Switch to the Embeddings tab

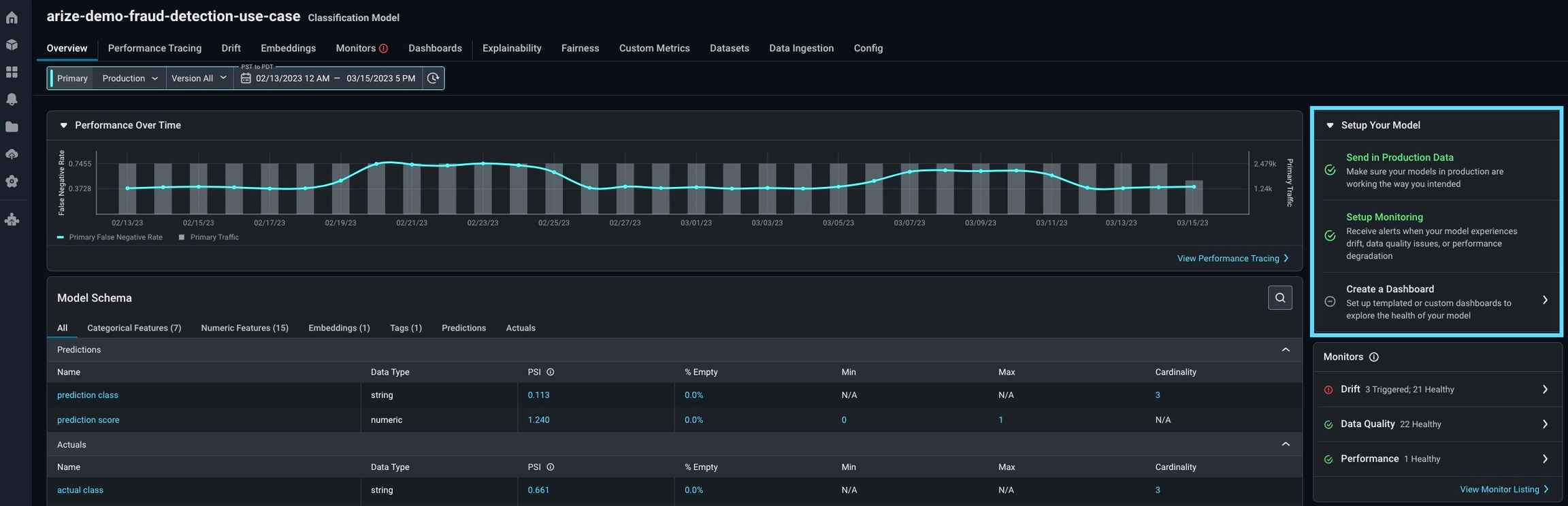[x=288, y=48]
